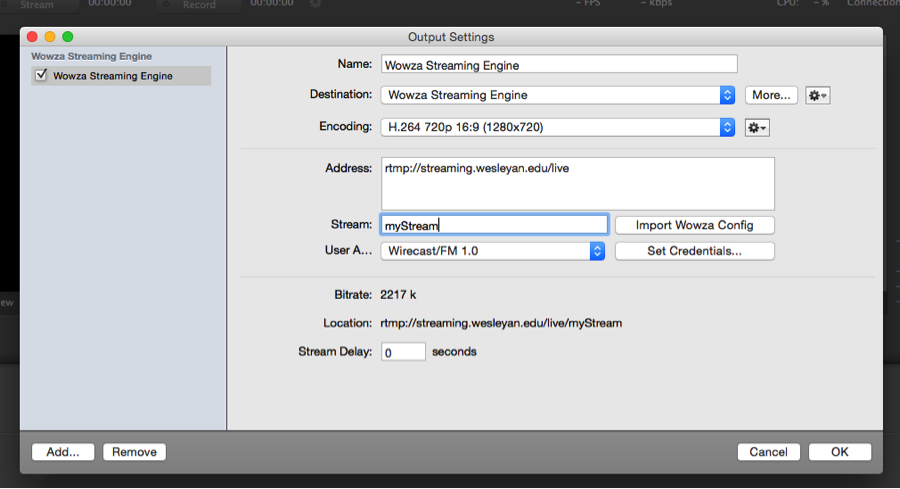This screenshot has width=900, height=489.
Task: Cancel the Output Settings dialog
Action: (768, 452)
